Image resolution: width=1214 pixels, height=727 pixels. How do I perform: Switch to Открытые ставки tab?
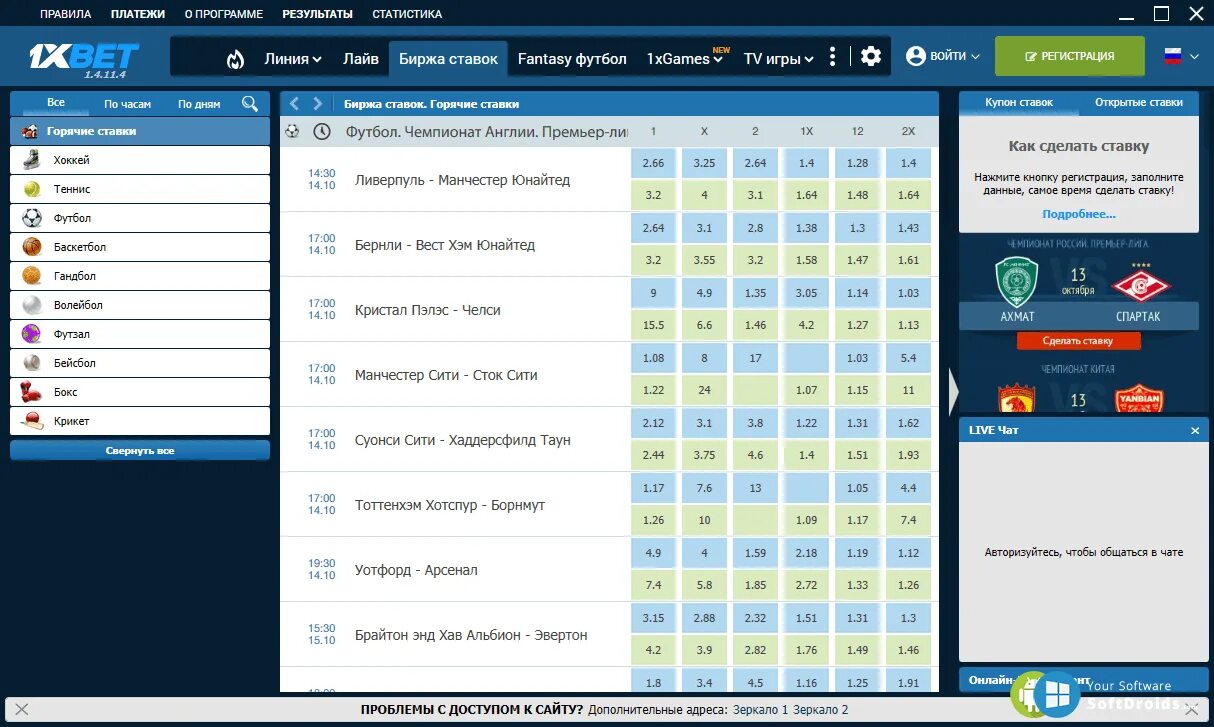(1139, 103)
